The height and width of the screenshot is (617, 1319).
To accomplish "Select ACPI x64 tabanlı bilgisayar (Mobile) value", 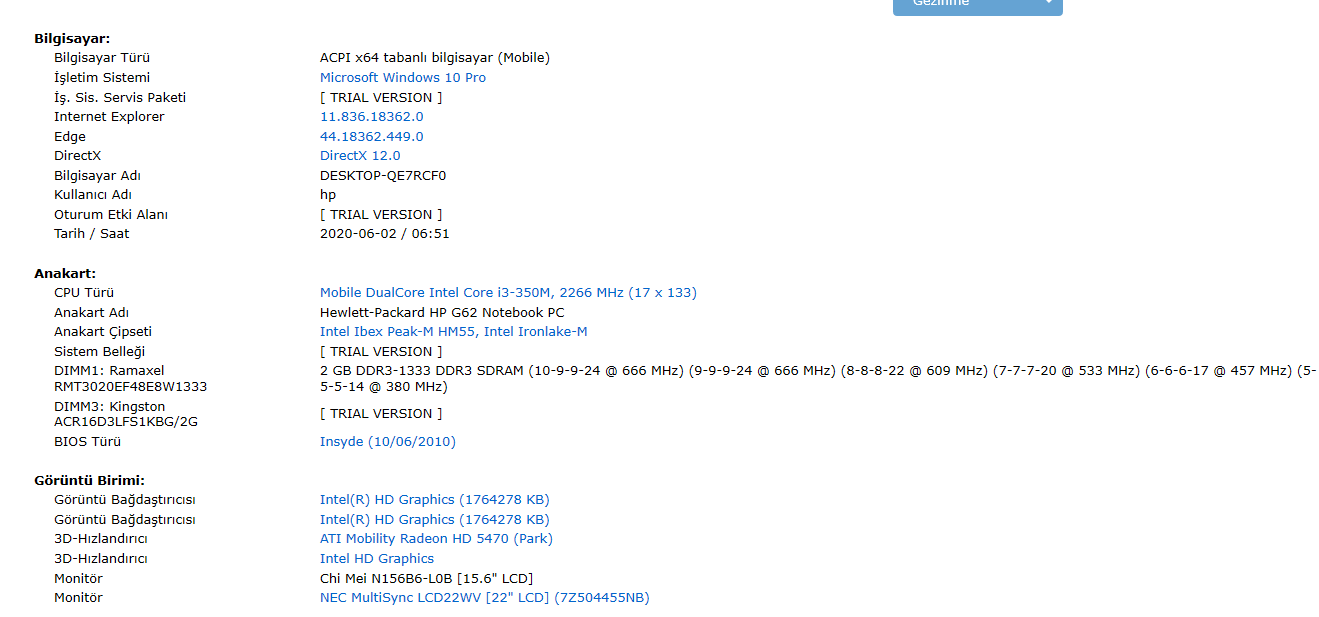I will click(435, 57).
